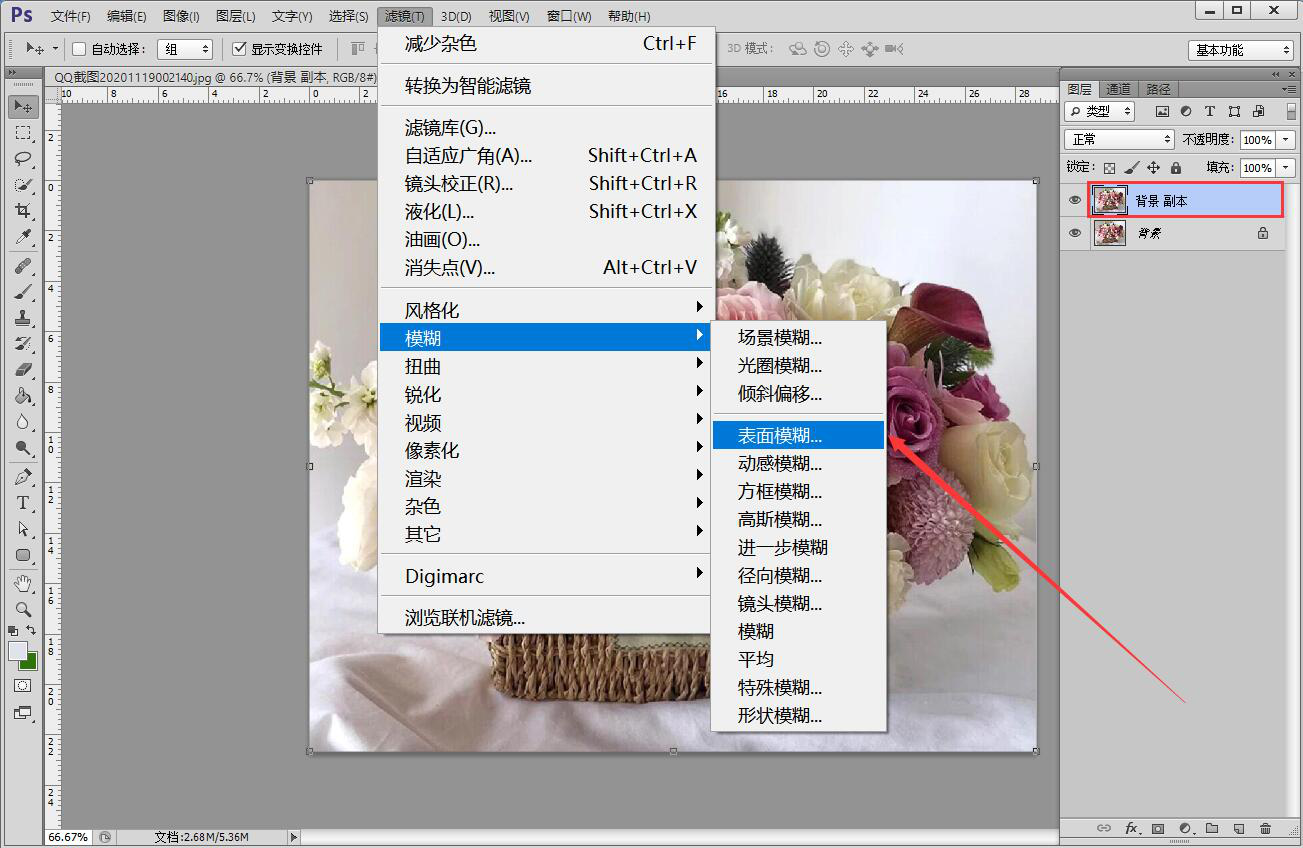This screenshot has width=1303, height=848.
Task: Click the foreground color swatch
Action: coord(18,651)
